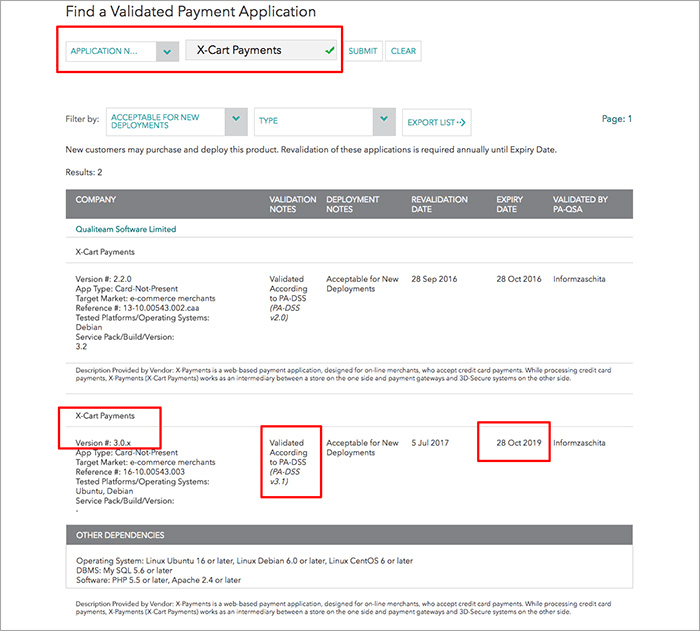Click the 5 Jul 2017 revalidation date

pyautogui.click(x=430, y=443)
